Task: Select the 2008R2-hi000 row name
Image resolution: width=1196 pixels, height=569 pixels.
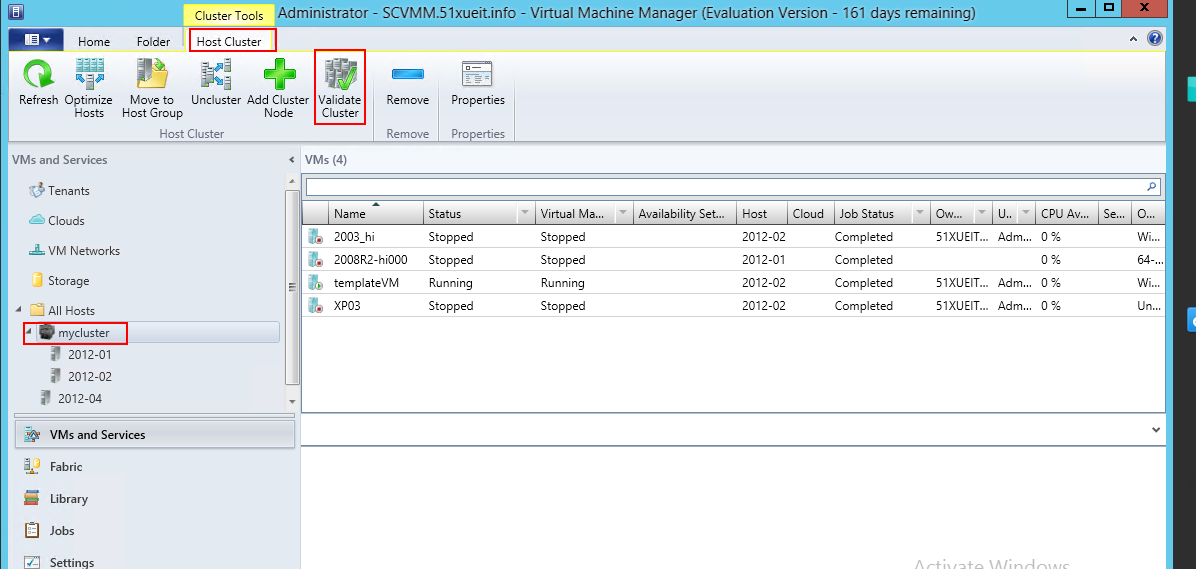Action: click(371, 260)
